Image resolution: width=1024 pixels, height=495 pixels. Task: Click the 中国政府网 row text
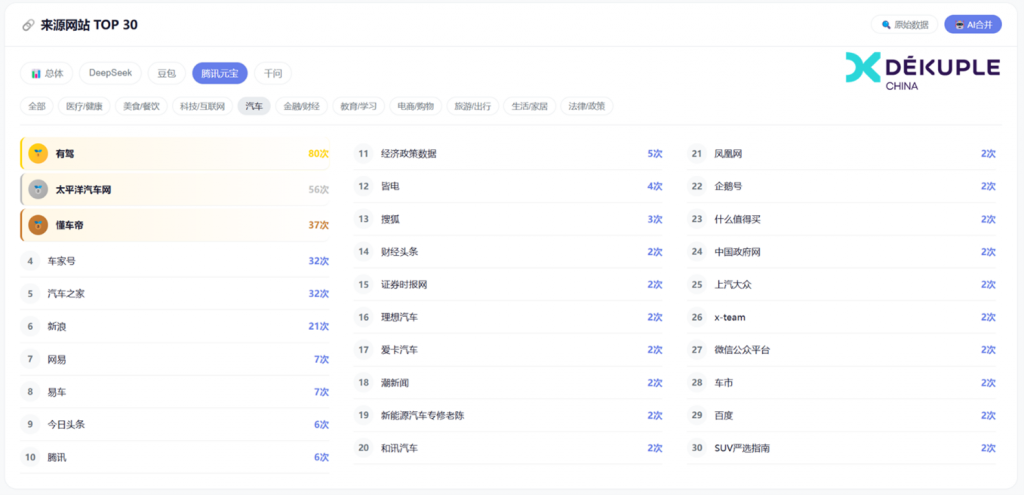pos(737,252)
